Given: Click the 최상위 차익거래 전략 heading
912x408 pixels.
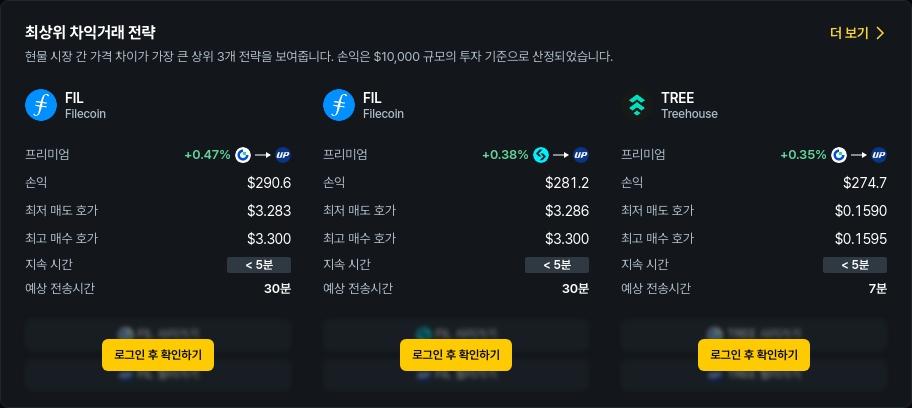Looking at the screenshot, I should (90, 33).
